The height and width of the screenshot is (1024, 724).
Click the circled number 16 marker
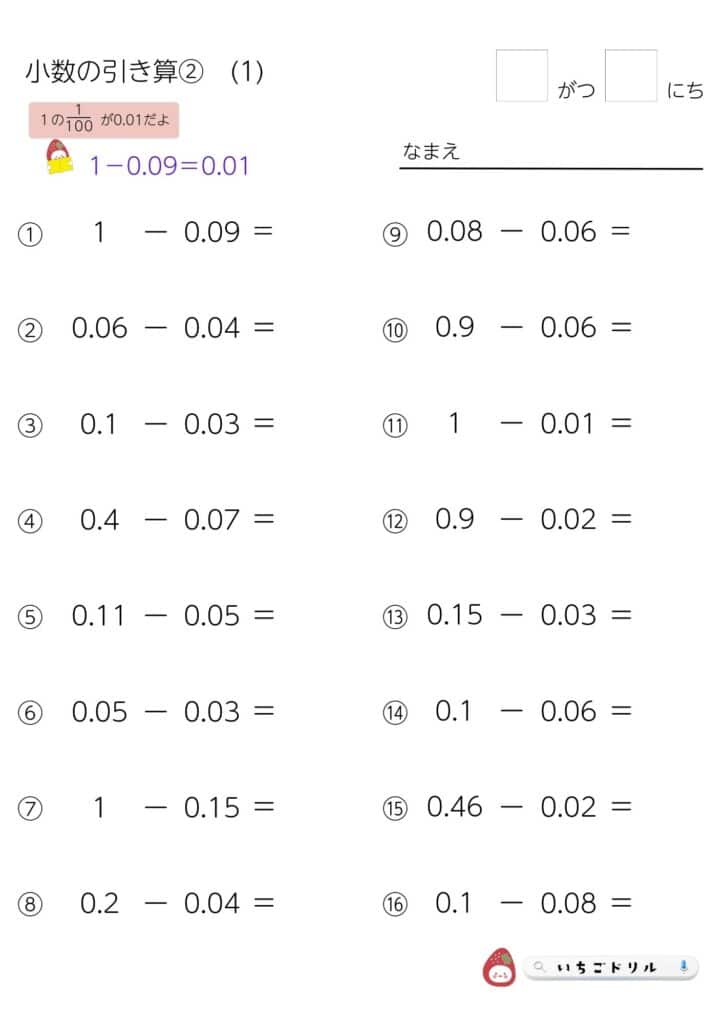(394, 907)
